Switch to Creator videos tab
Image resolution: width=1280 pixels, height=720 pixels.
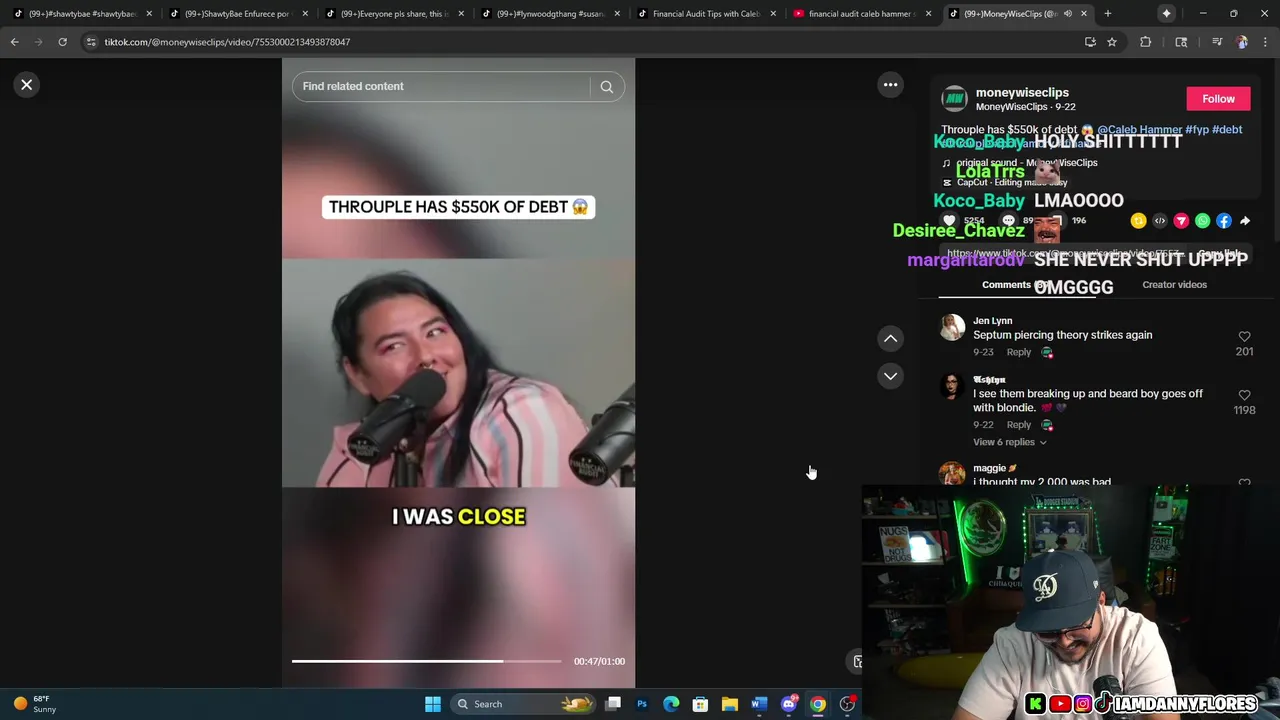(x=1174, y=285)
